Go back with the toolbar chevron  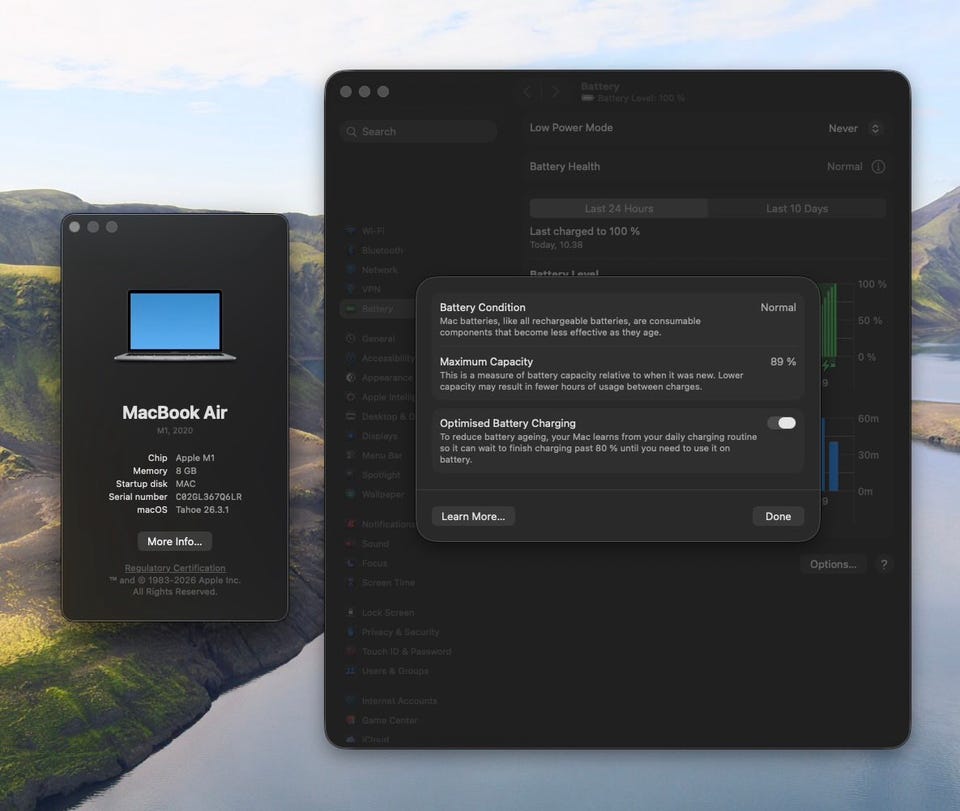pyautogui.click(x=527, y=92)
